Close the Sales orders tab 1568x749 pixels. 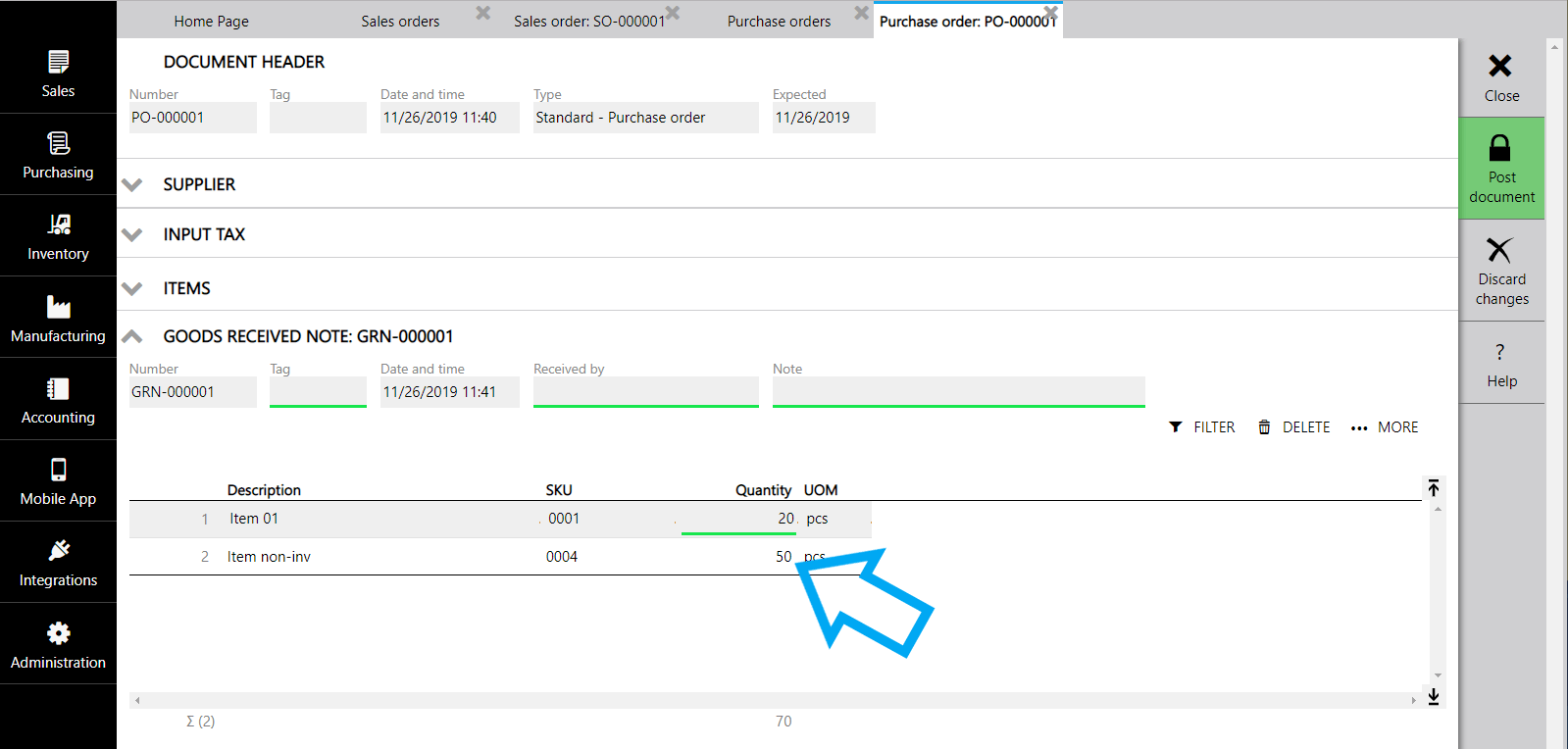483,13
